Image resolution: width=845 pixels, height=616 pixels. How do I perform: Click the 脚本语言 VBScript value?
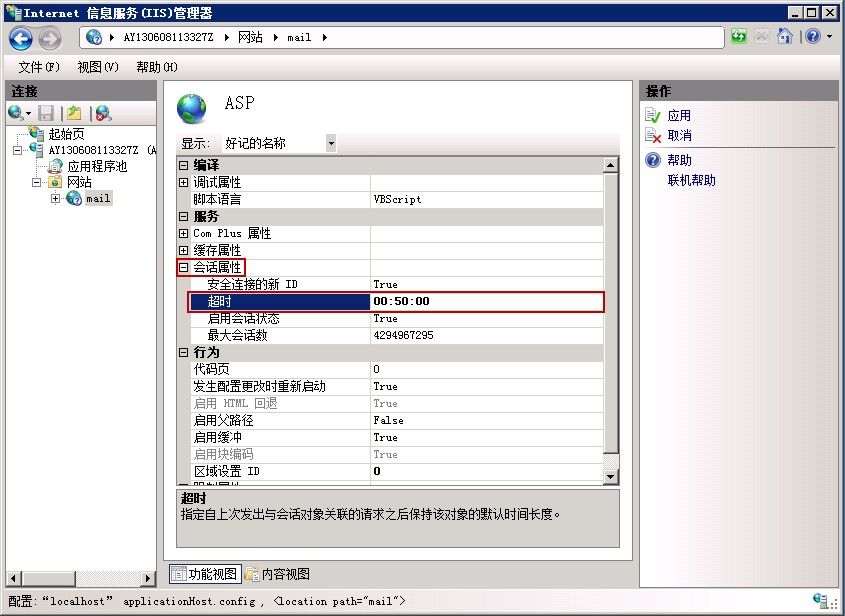click(487, 199)
